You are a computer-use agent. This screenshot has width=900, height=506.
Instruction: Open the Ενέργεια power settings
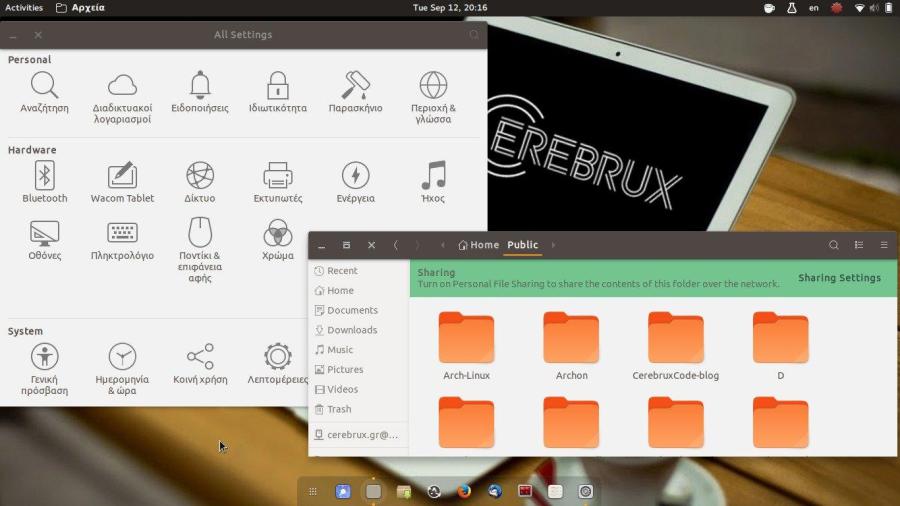[355, 182]
